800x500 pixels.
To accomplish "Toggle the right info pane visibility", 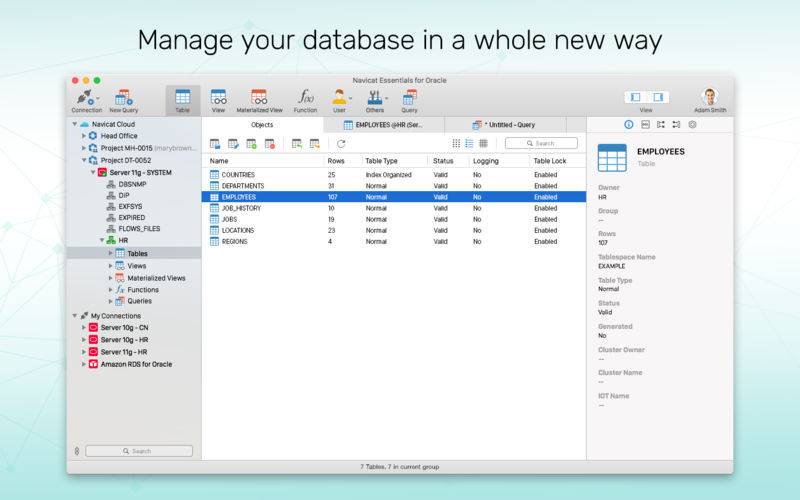I will click(658, 97).
